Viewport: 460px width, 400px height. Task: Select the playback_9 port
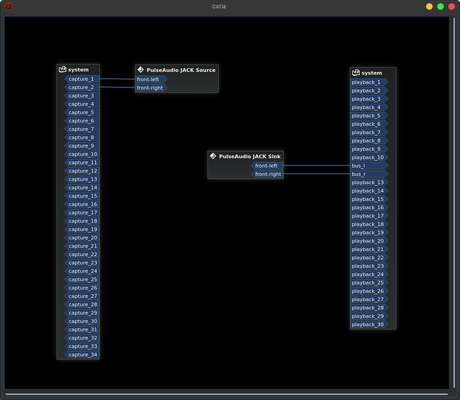(x=369, y=149)
